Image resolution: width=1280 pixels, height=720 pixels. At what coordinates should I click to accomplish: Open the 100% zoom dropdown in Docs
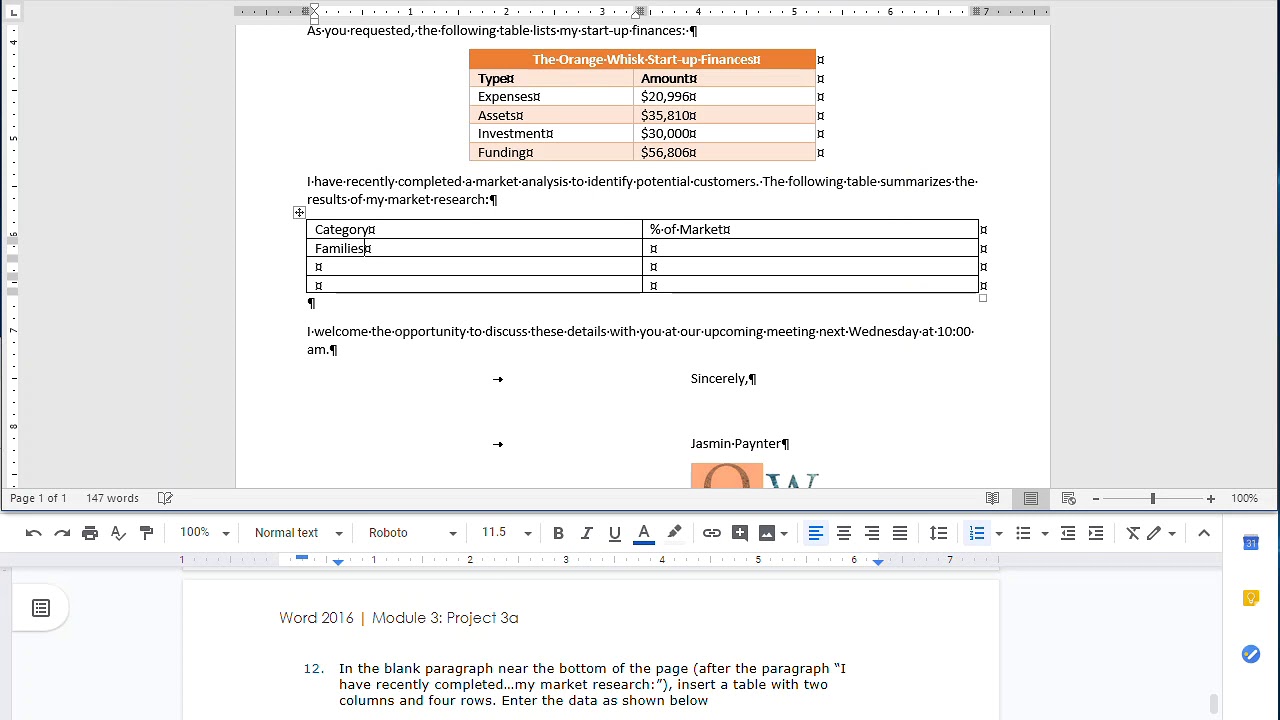point(204,533)
